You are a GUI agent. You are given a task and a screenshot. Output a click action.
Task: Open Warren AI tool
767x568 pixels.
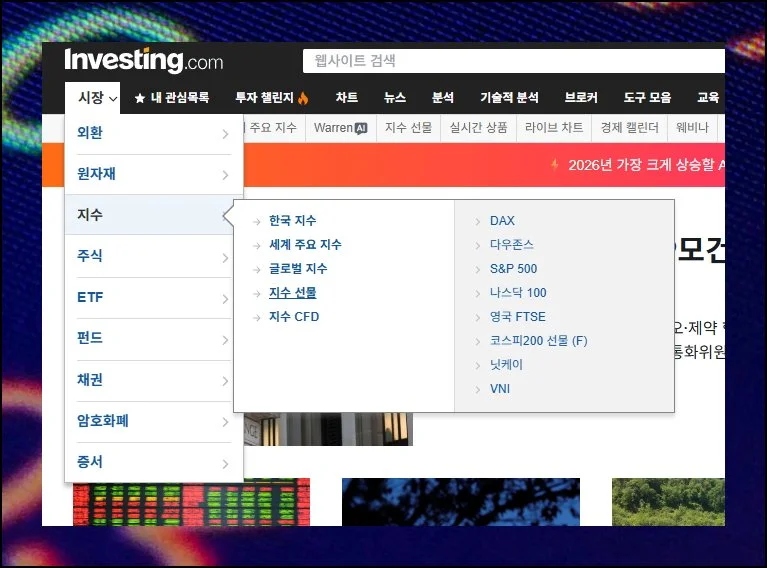340,128
